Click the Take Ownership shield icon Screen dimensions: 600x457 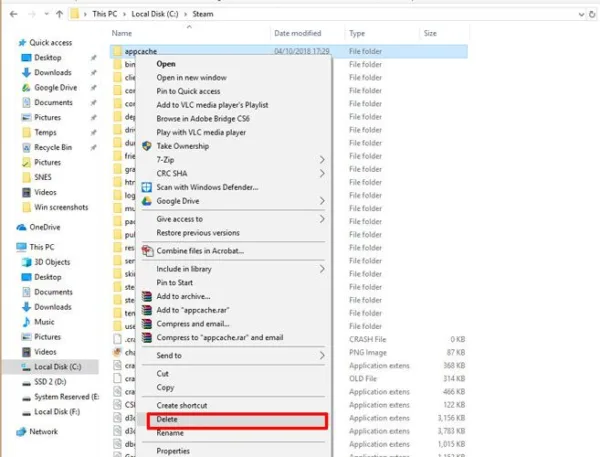(x=147, y=146)
